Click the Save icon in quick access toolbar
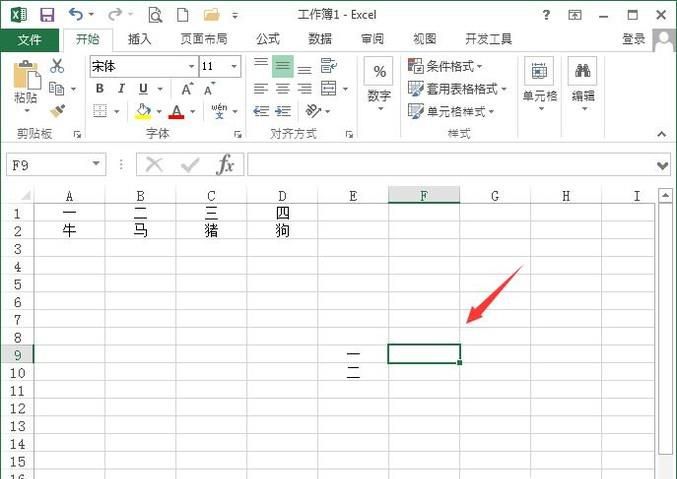Screen dimensions: 677x479 click(x=47, y=15)
